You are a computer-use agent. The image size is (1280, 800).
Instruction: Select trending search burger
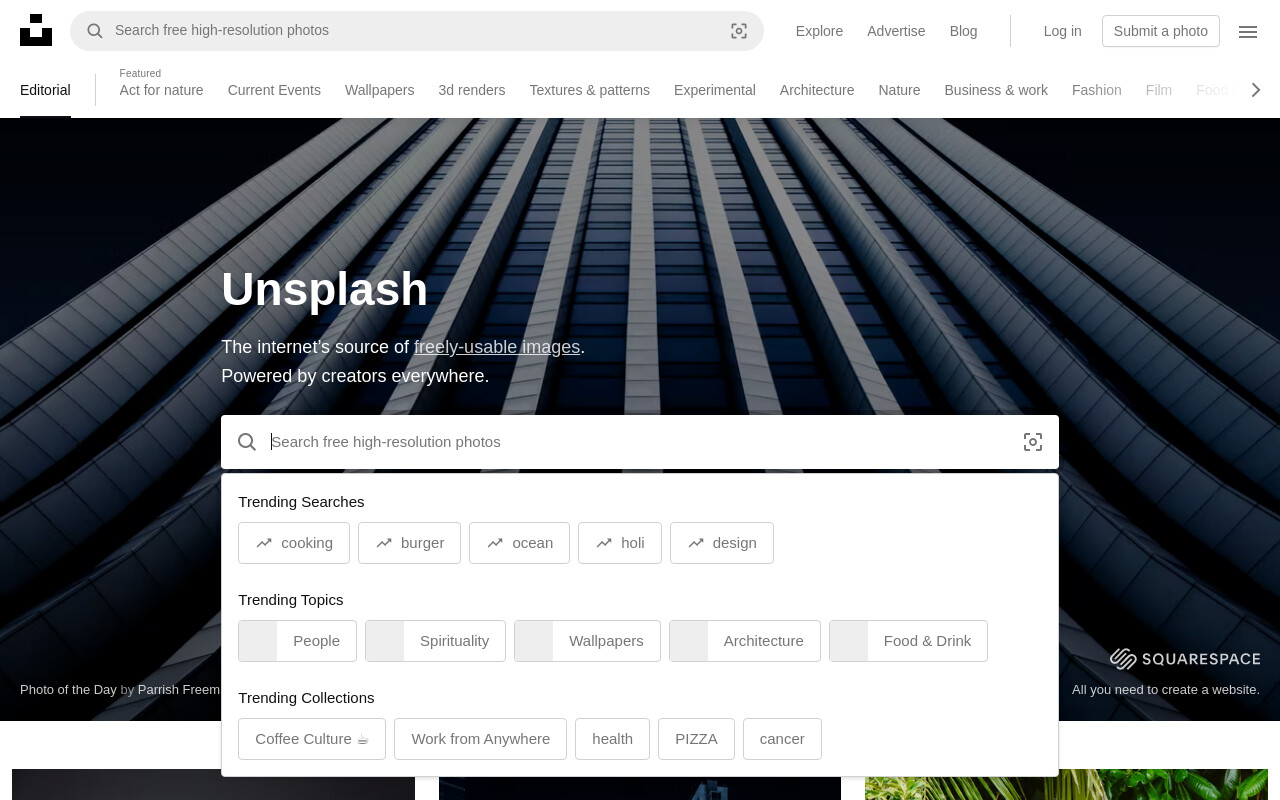pos(409,543)
